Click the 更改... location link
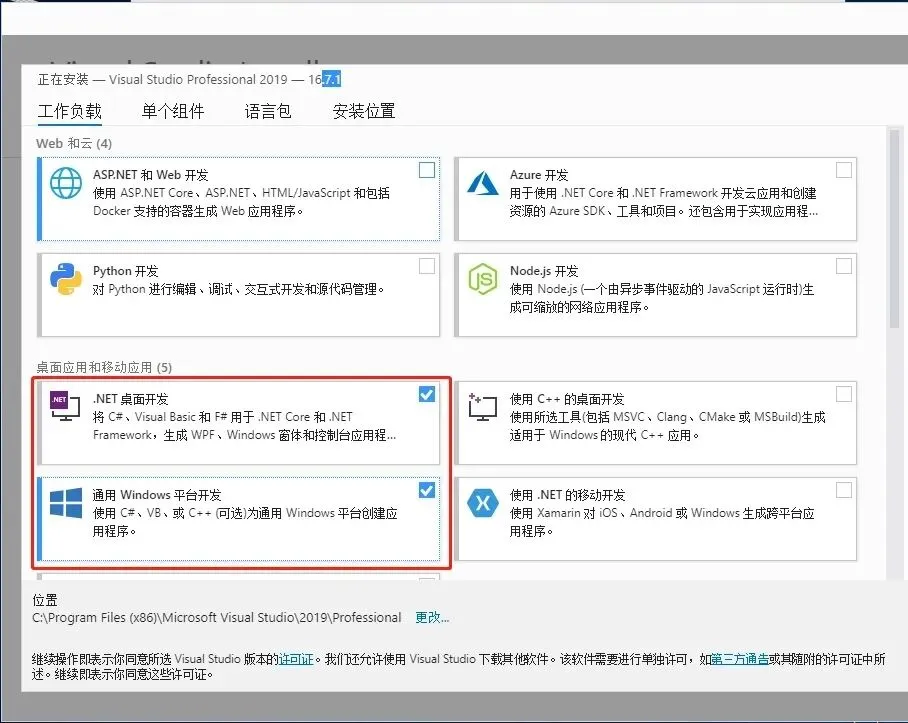 click(x=432, y=618)
